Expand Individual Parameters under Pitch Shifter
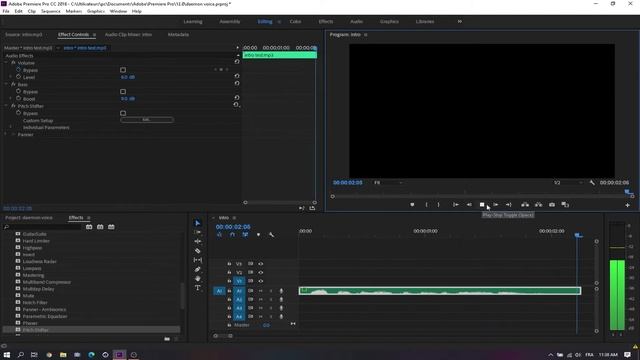This screenshot has height=360, width=640. pos(11,127)
